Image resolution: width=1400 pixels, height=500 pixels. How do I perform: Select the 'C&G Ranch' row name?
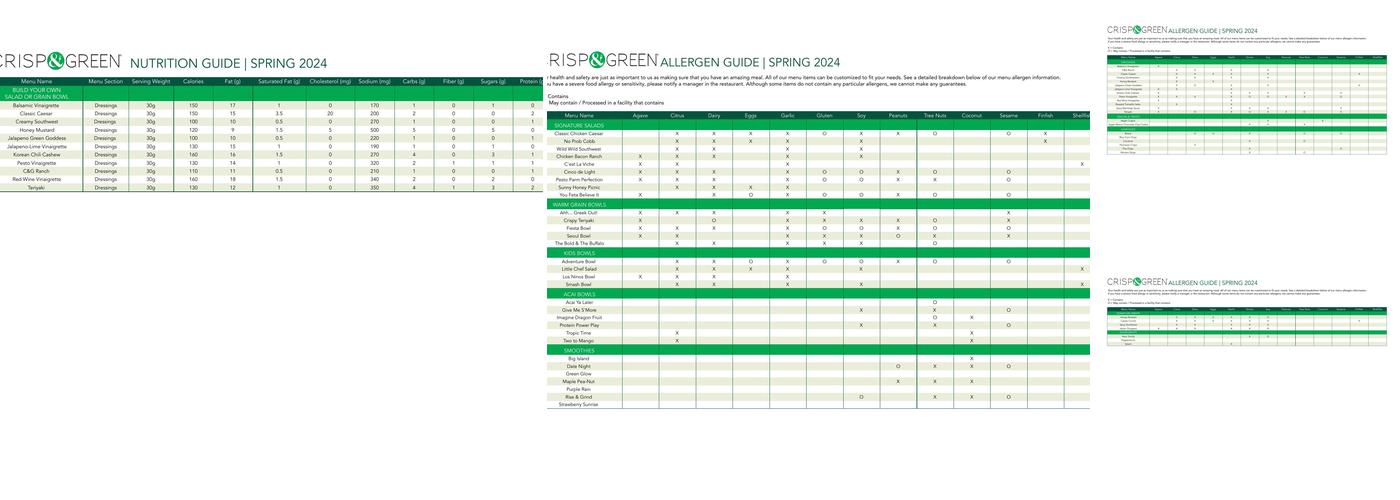[36, 171]
